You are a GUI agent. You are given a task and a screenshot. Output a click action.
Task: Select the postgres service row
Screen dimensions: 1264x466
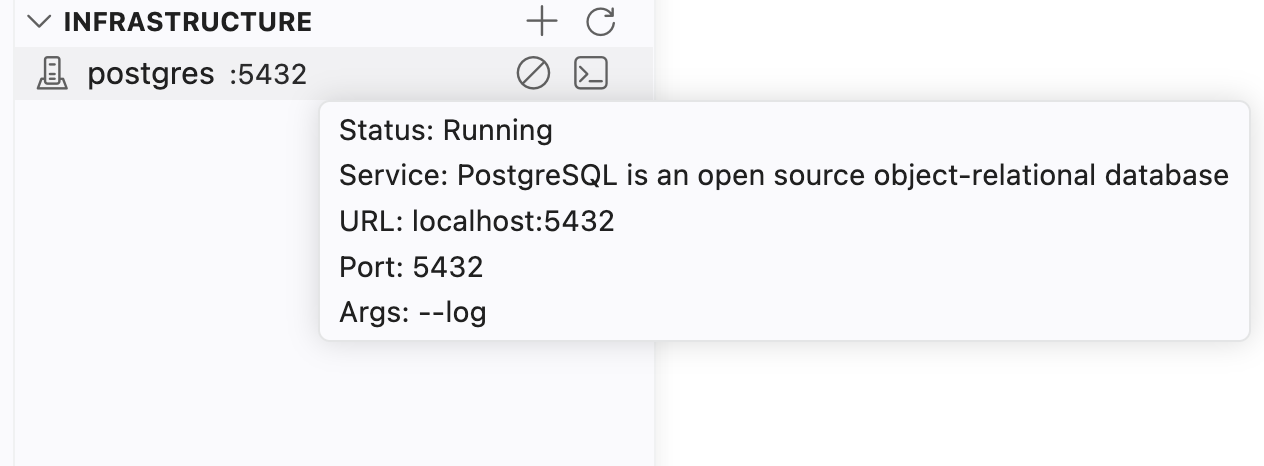[334, 74]
